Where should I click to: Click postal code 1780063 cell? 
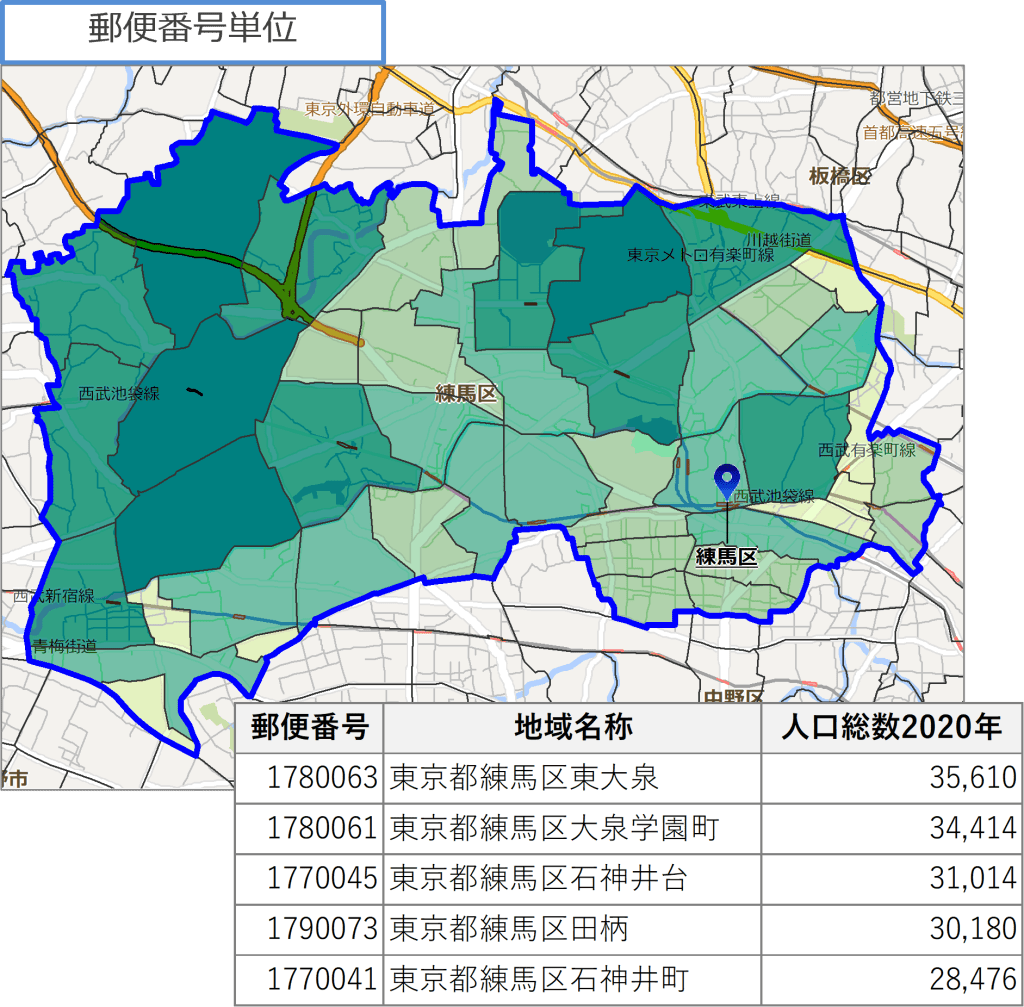pos(310,778)
